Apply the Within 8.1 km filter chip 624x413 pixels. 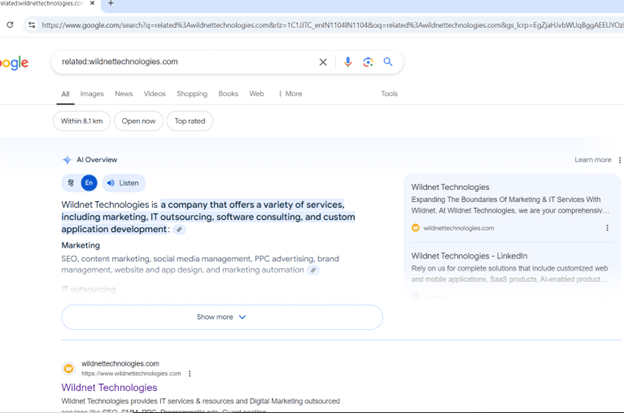[82, 121]
